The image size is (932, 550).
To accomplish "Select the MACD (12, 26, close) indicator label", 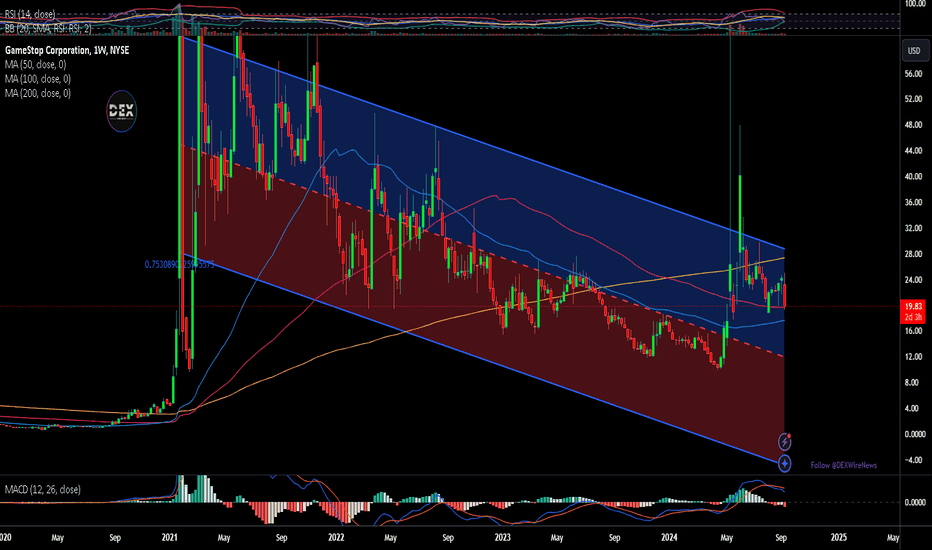I will 43,489.
